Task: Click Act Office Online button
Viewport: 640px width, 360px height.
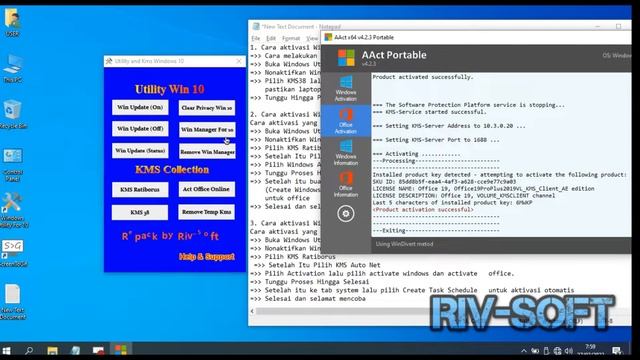Action: (207, 189)
